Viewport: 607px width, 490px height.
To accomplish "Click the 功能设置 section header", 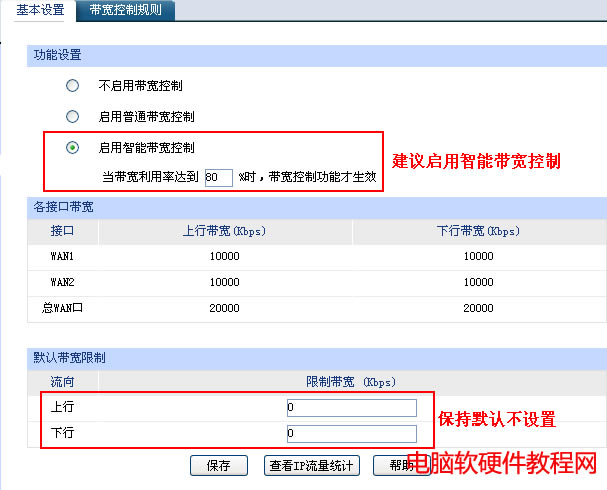I will (x=58, y=55).
